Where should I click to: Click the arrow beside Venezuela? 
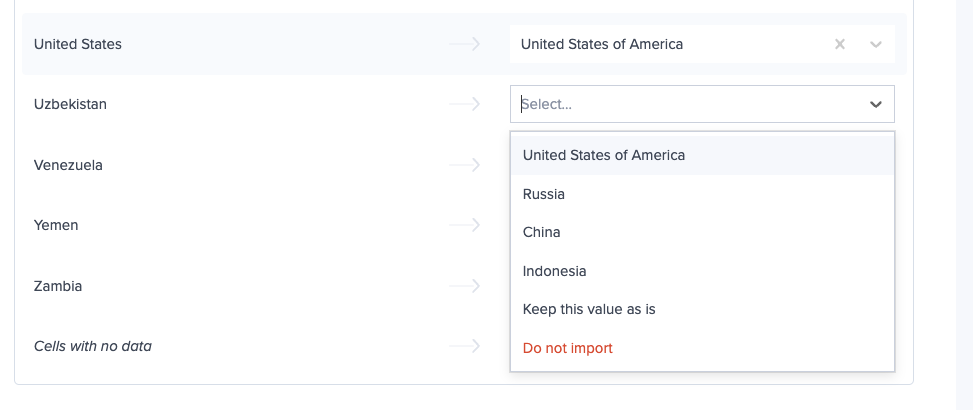(x=464, y=165)
